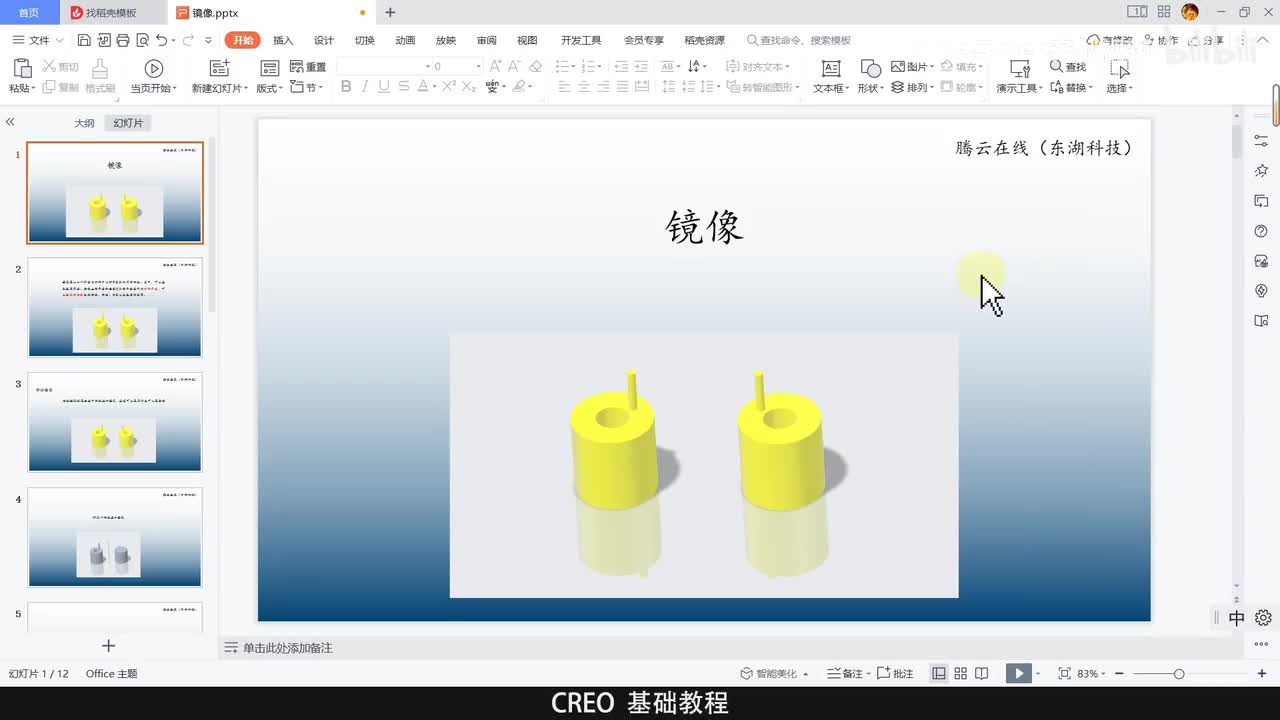Switch to slide sorter grid view icon
Image resolution: width=1280 pixels, height=720 pixels.
tap(961, 674)
